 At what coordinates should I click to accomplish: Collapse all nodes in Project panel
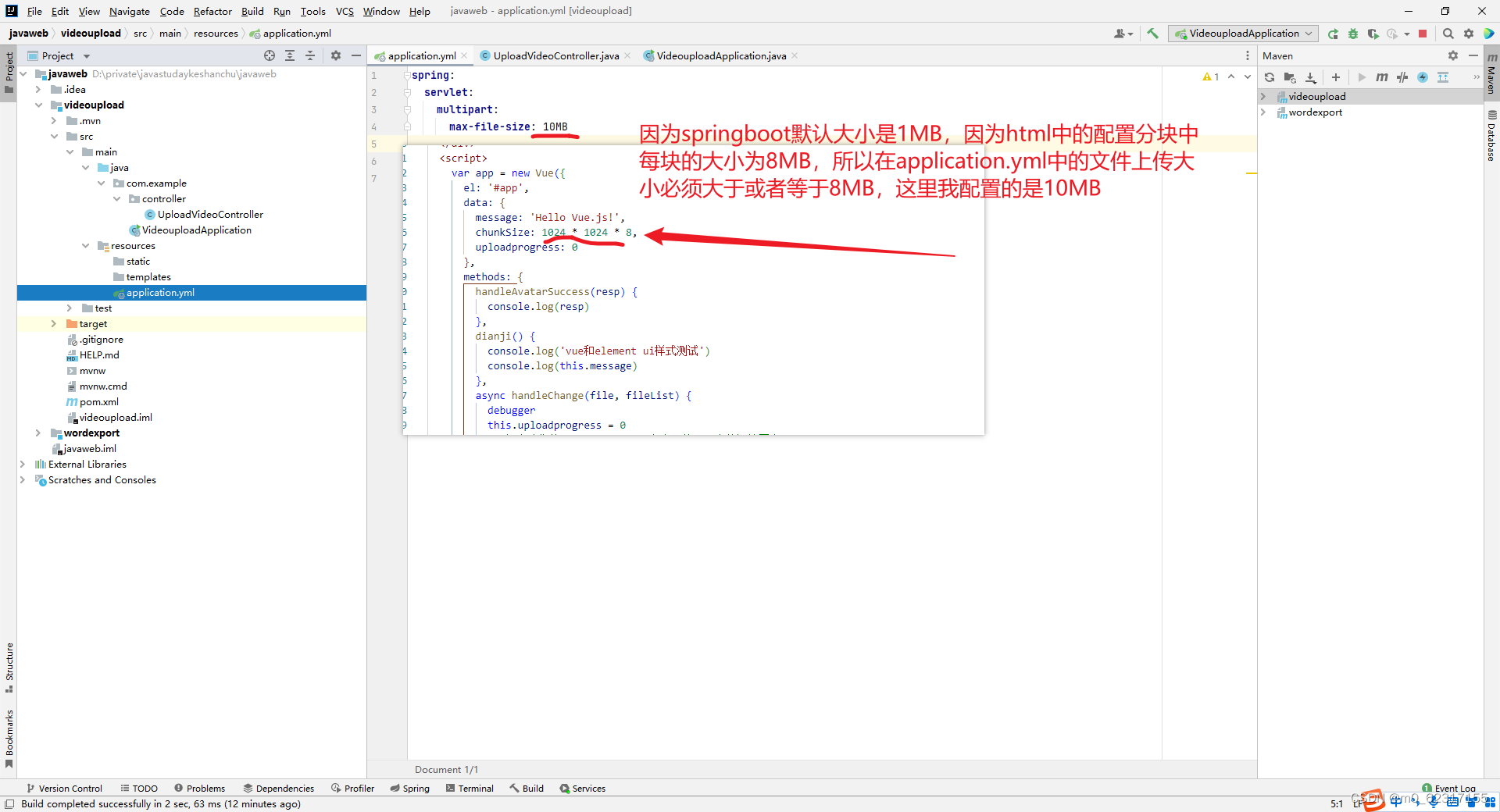pos(310,55)
